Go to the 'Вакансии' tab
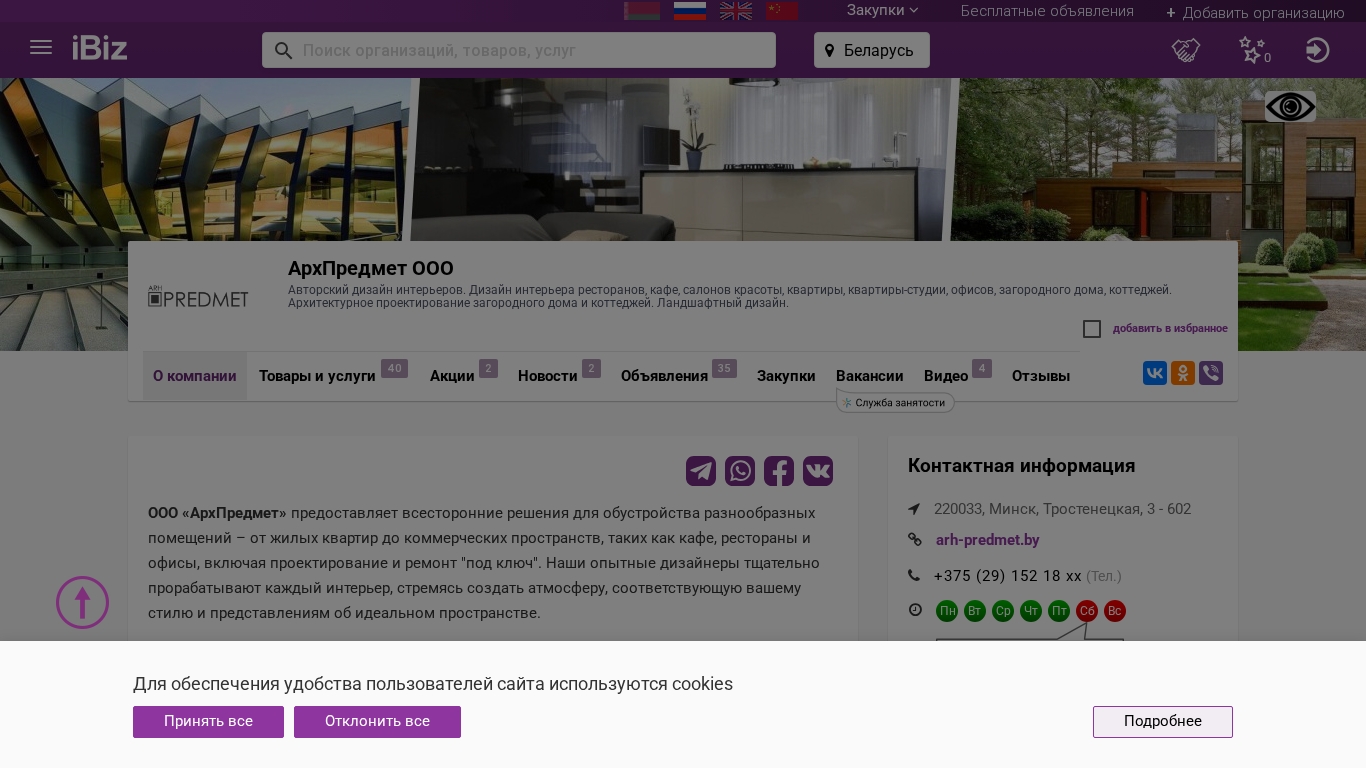Viewport: 1366px width, 768px height. click(870, 376)
